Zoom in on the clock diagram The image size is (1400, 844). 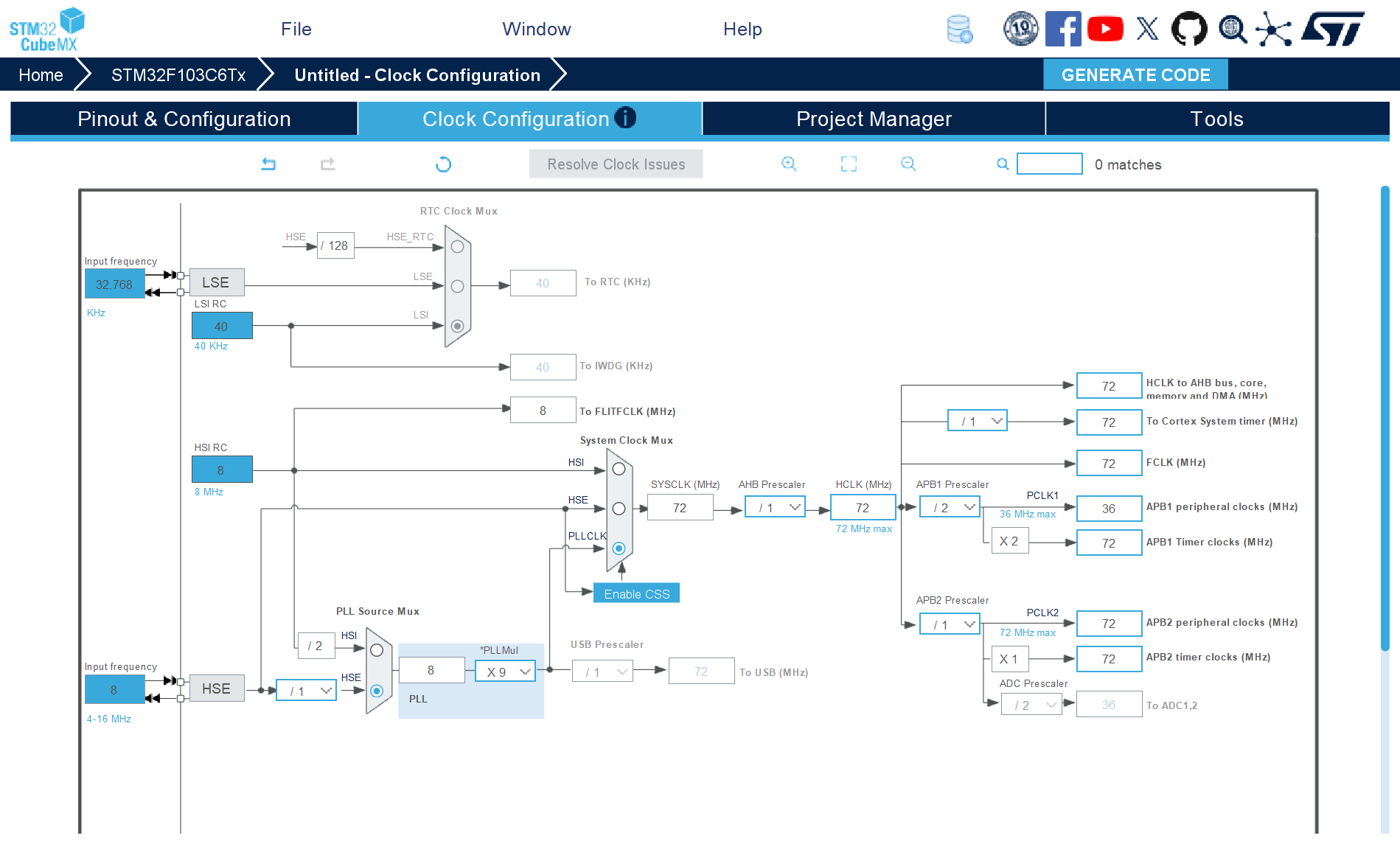click(789, 164)
